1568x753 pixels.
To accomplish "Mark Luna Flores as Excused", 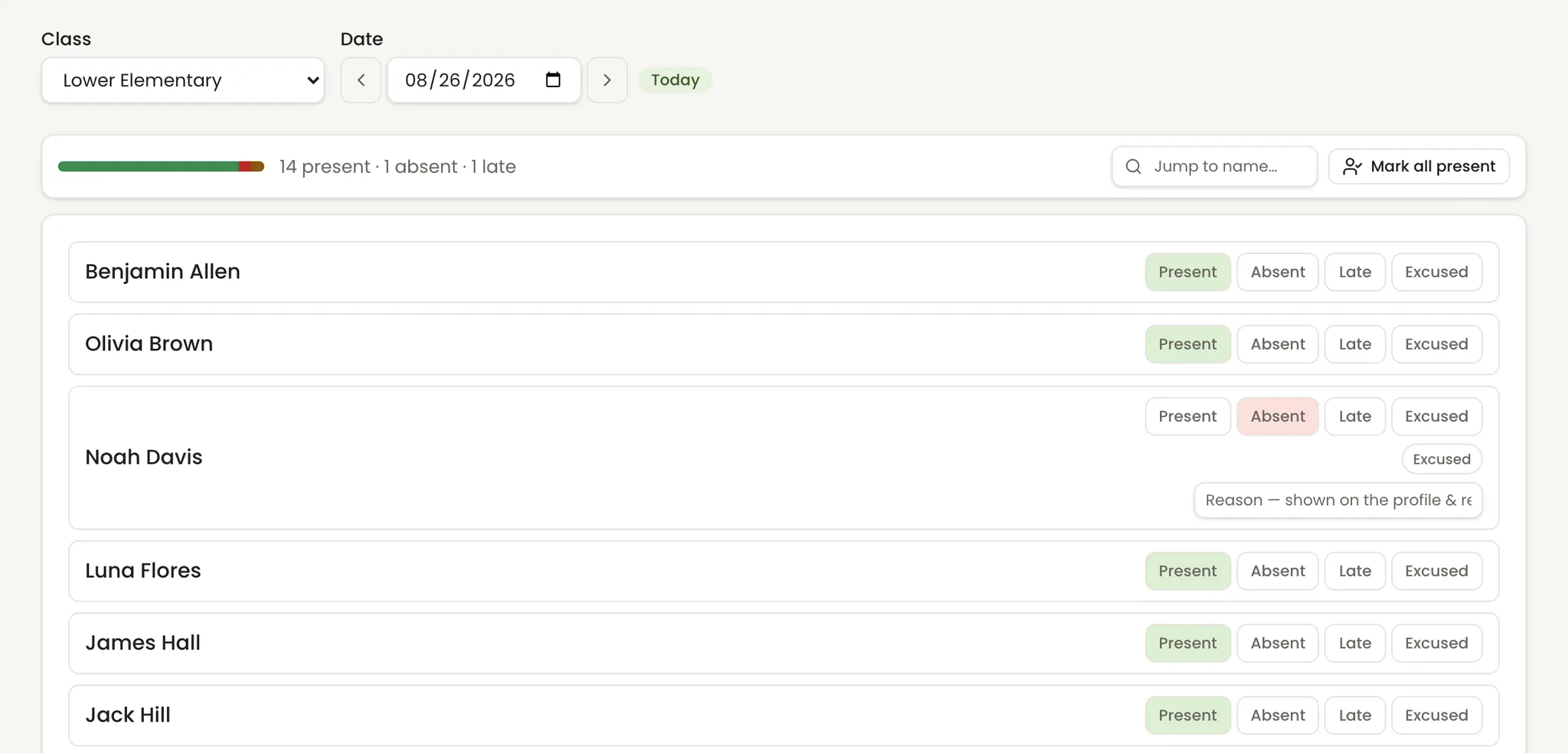I will 1436,571.
